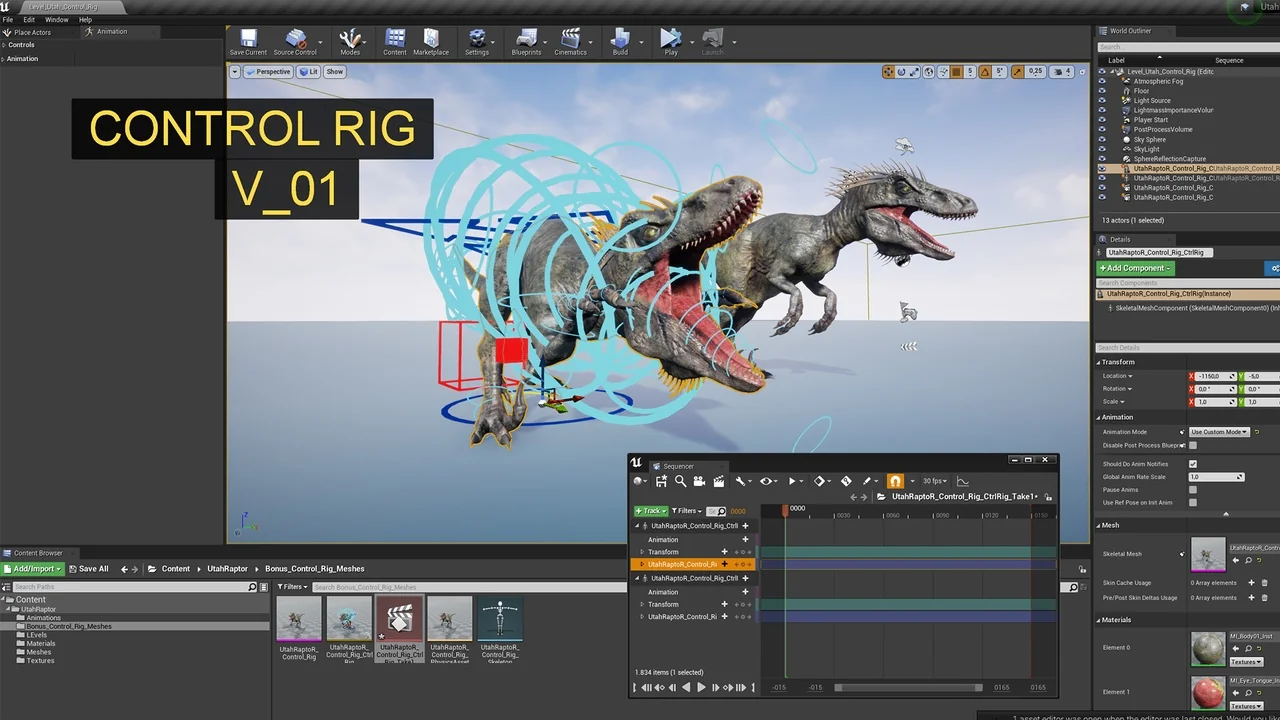Screen dimensions: 1280x720
Task: Open the Window menu
Action: click(x=57, y=19)
